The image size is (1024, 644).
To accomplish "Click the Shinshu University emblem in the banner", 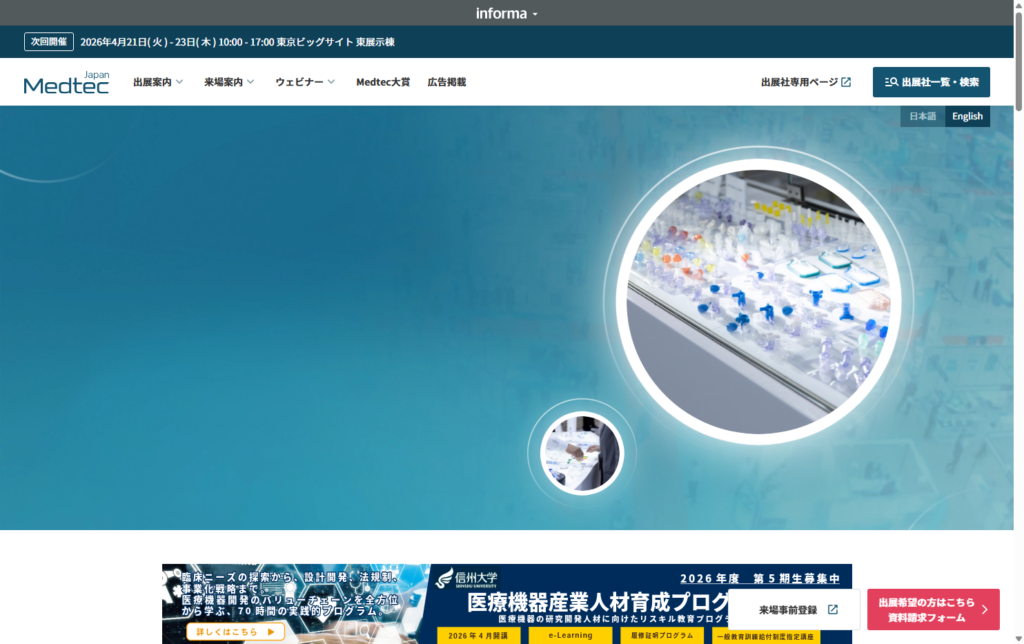I will tap(445, 578).
